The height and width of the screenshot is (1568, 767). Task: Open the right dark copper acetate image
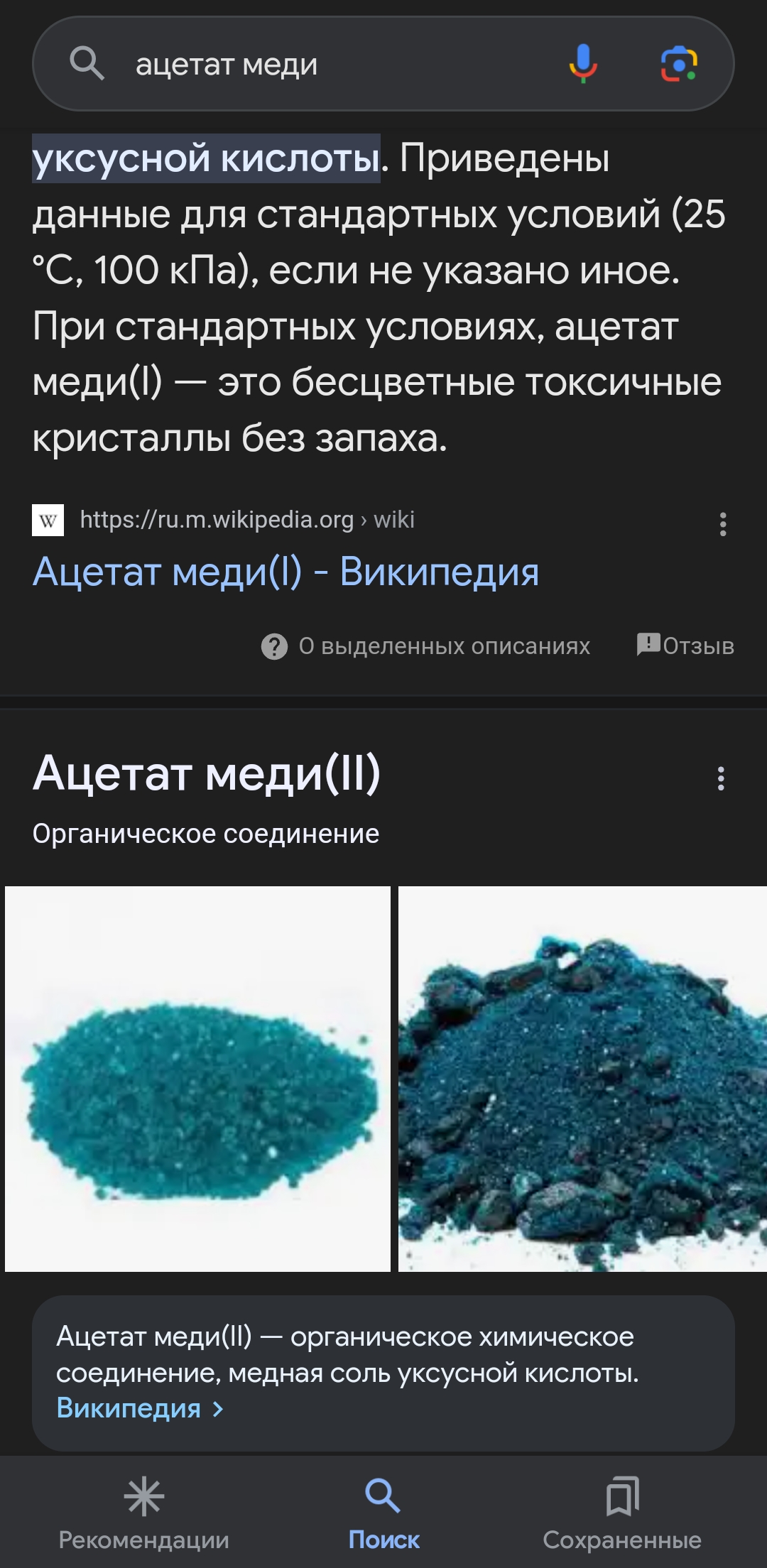tap(582, 1079)
